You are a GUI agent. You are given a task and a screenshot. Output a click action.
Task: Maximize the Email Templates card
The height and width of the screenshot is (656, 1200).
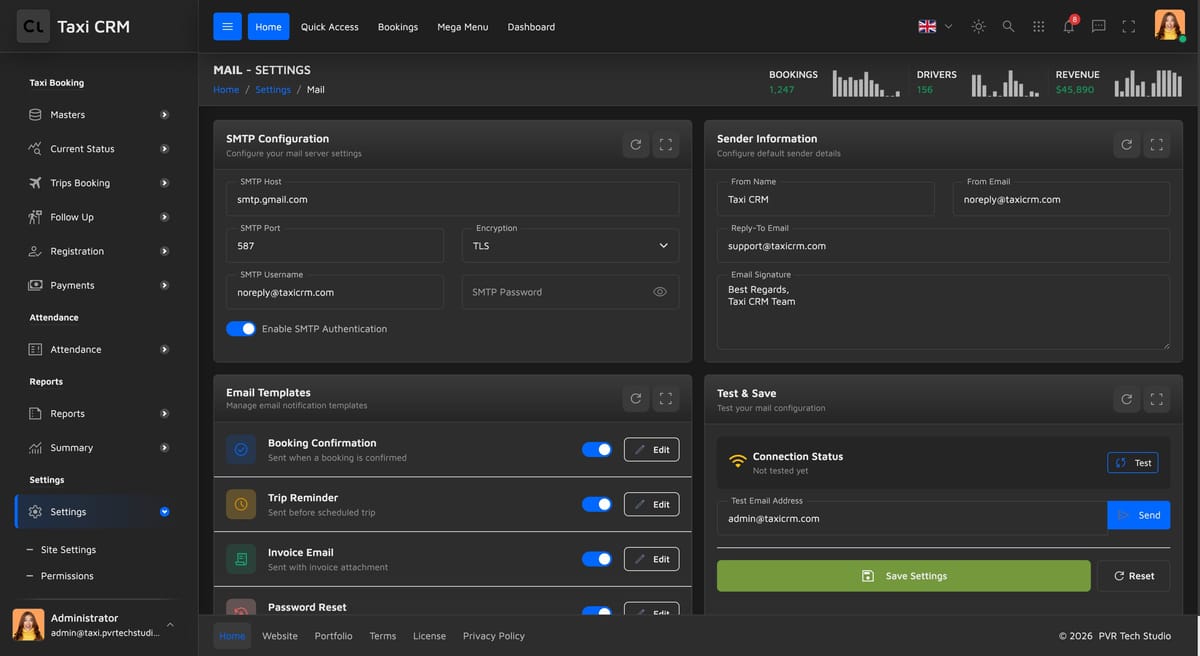[x=666, y=399]
